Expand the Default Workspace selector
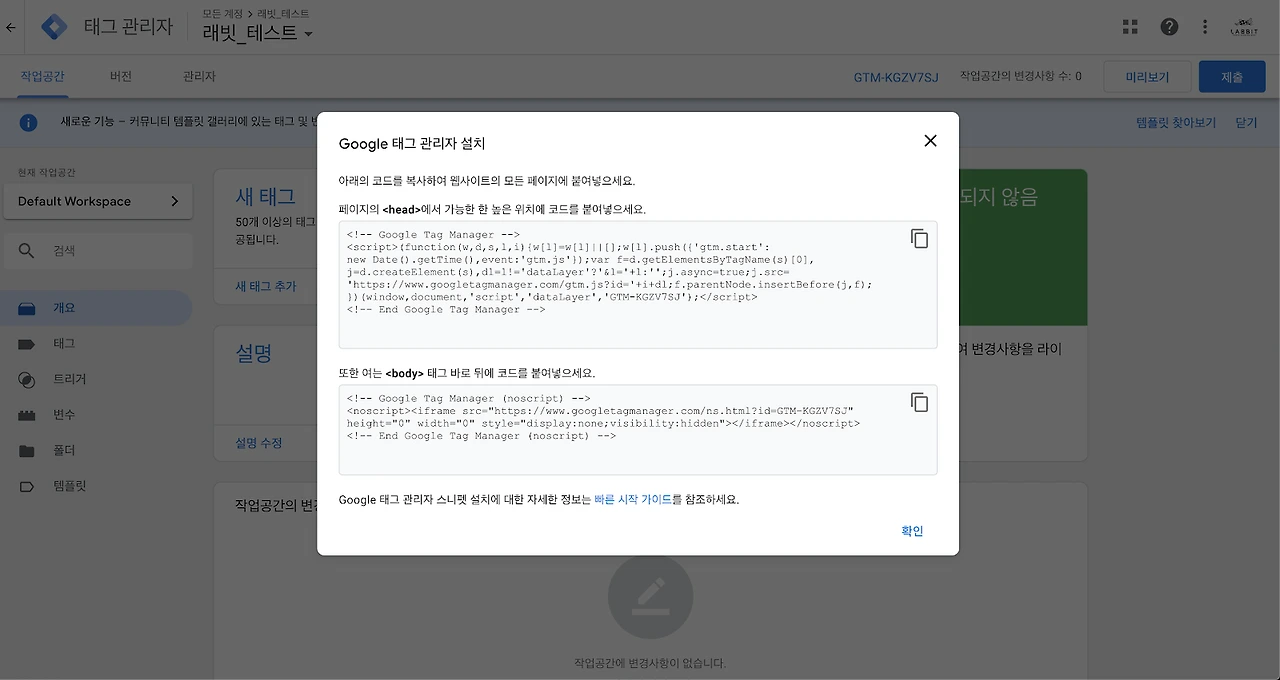This screenshot has height=680, width=1280. point(97,201)
